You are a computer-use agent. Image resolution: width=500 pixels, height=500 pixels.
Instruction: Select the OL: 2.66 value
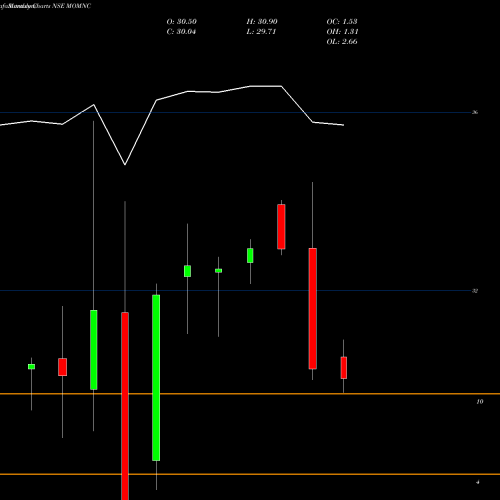coord(342,42)
